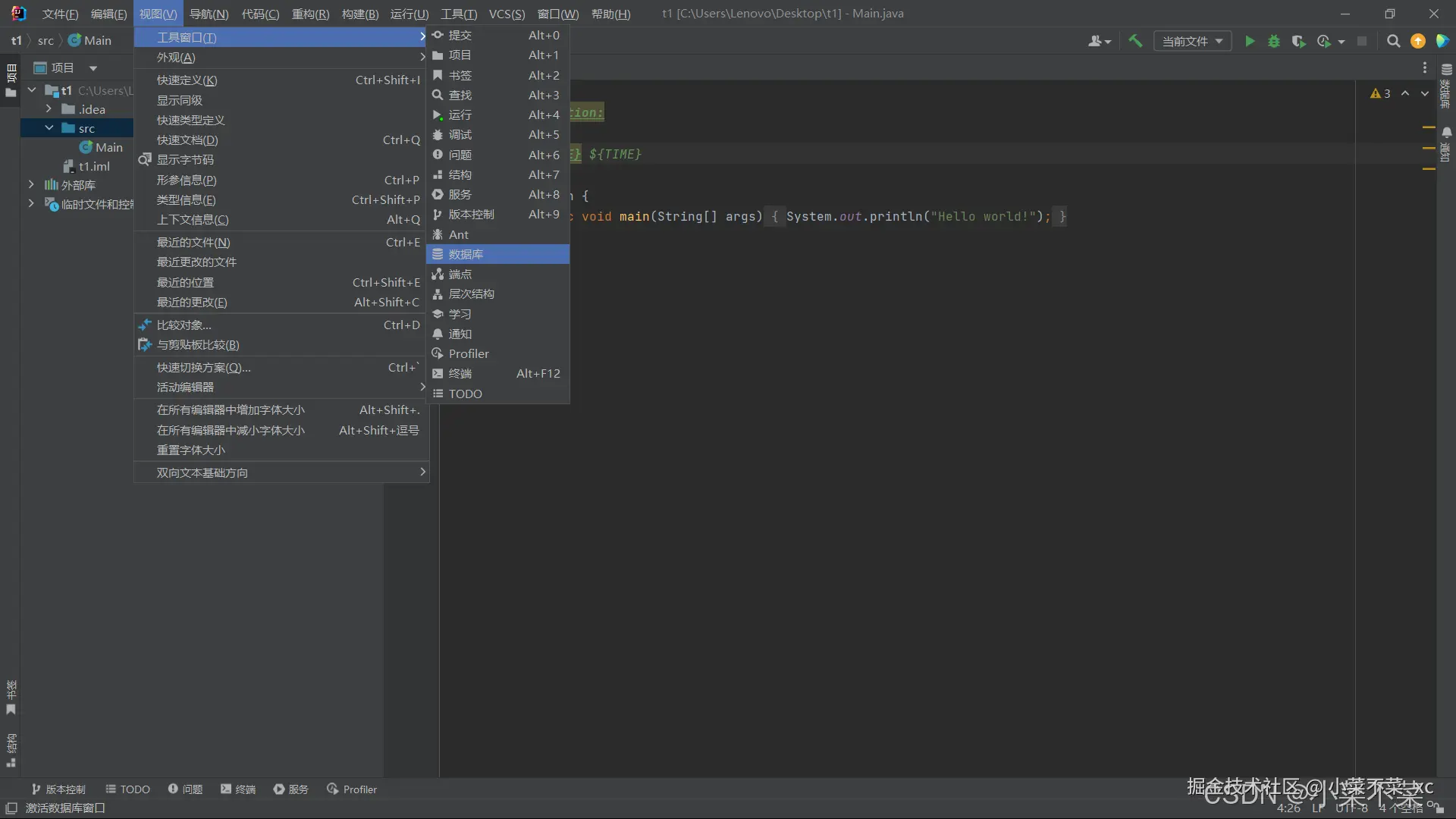This screenshot has height=819, width=1456.
Task: Expand the .idea folder in project tree
Action: (49, 109)
